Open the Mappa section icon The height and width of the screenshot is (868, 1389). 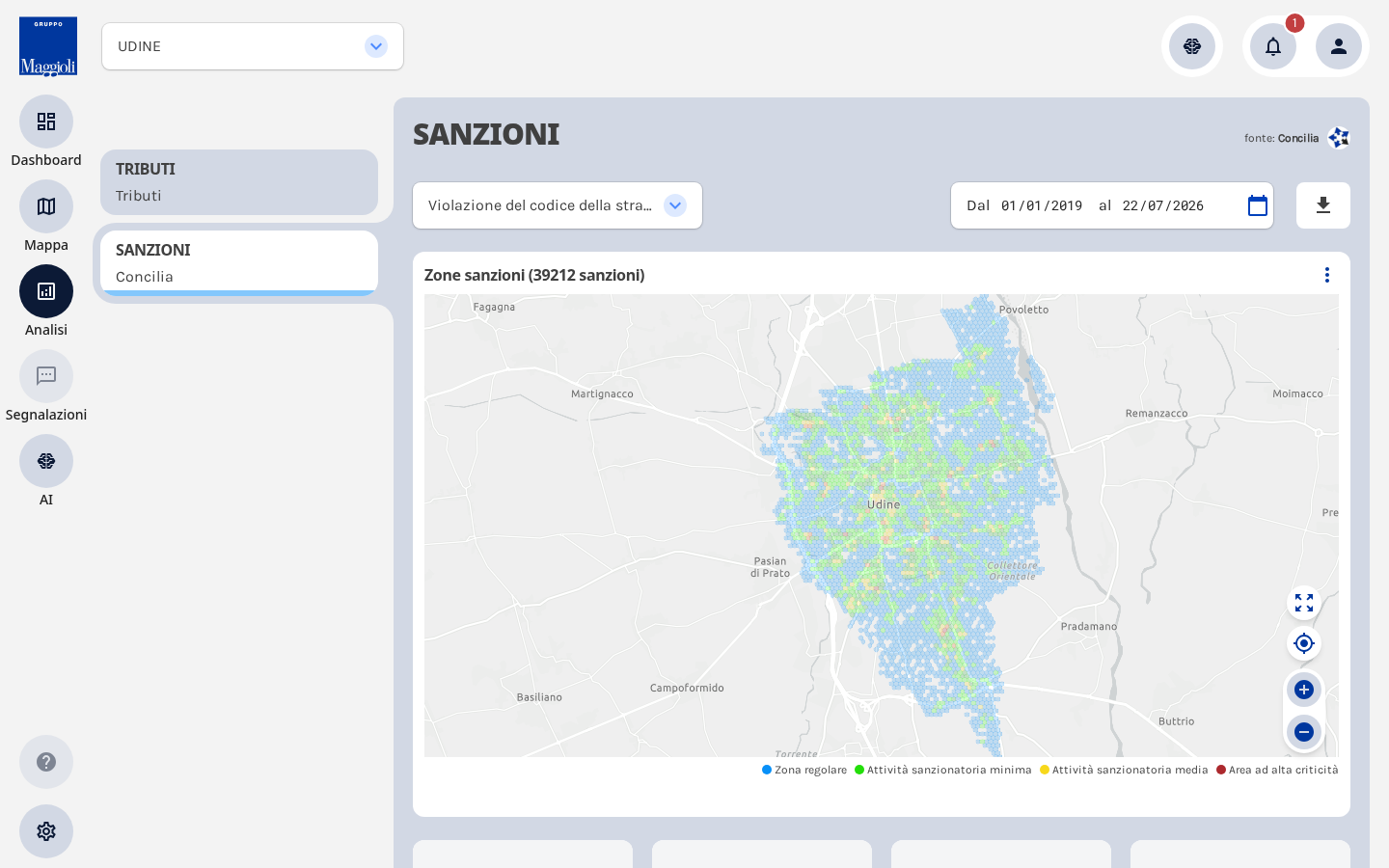click(x=46, y=206)
